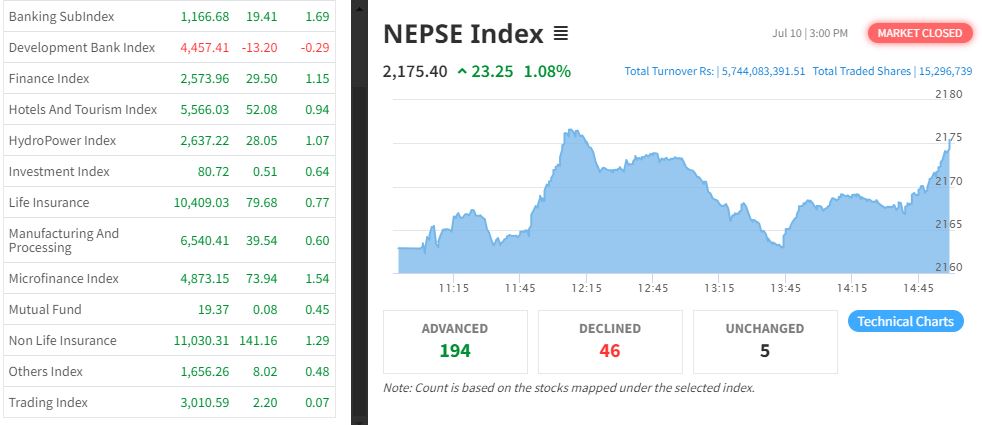This screenshot has height=425, width=982.
Task: Select Manufacturing And Processing index
Action: tap(63, 240)
